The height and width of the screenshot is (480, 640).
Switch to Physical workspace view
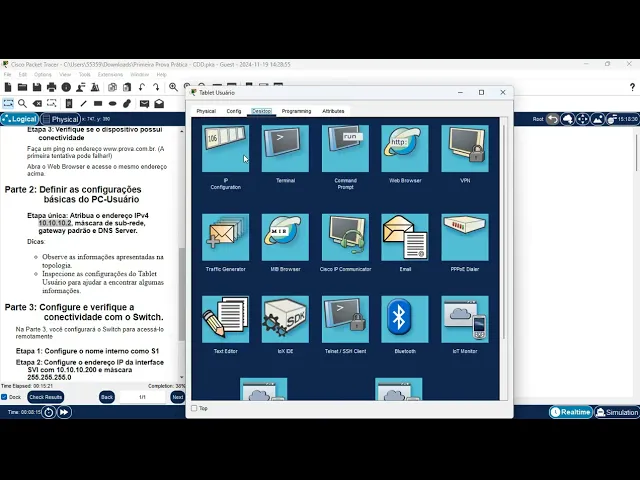coord(60,119)
